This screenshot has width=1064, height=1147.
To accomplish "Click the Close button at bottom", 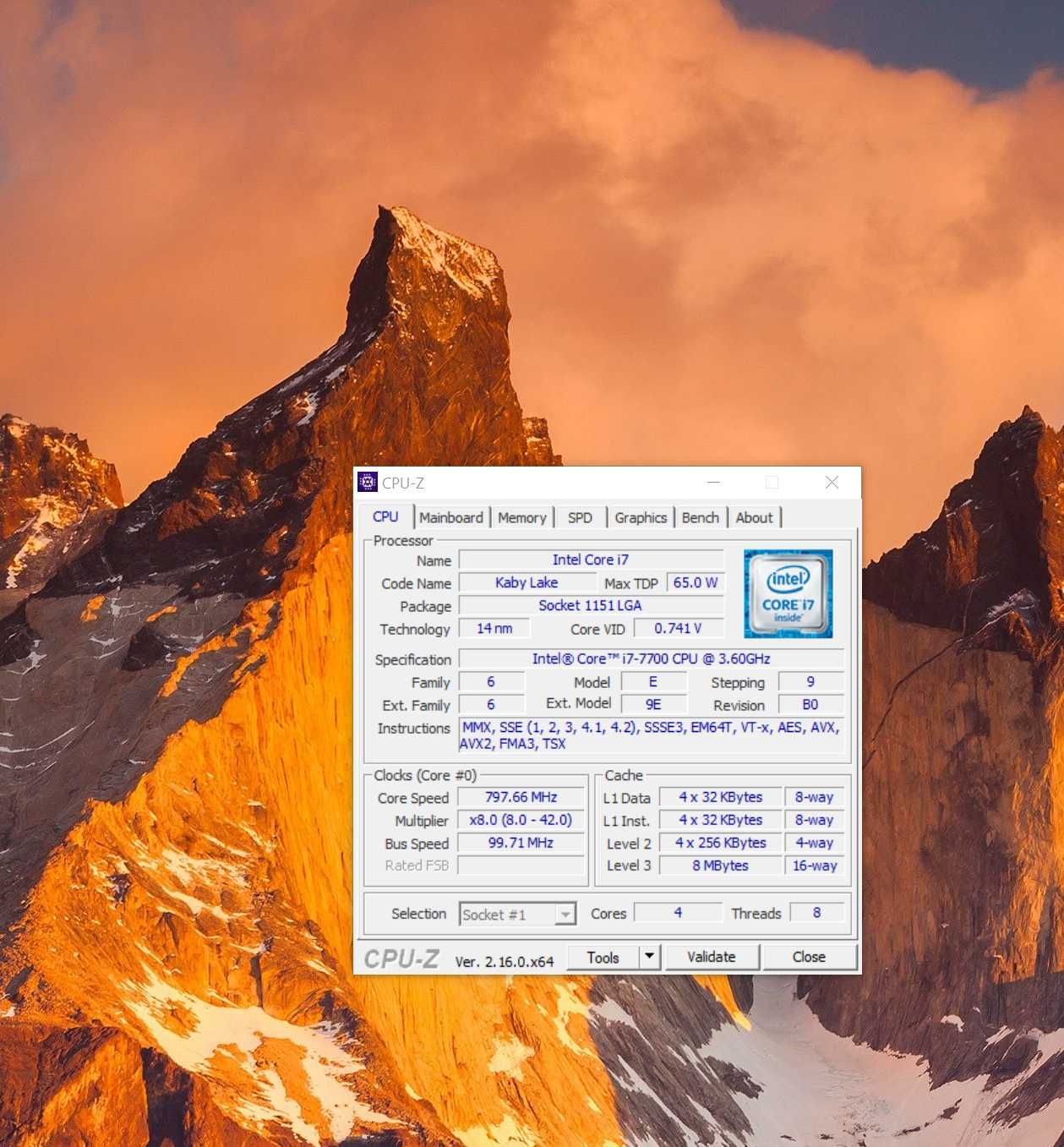I will click(809, 957).
